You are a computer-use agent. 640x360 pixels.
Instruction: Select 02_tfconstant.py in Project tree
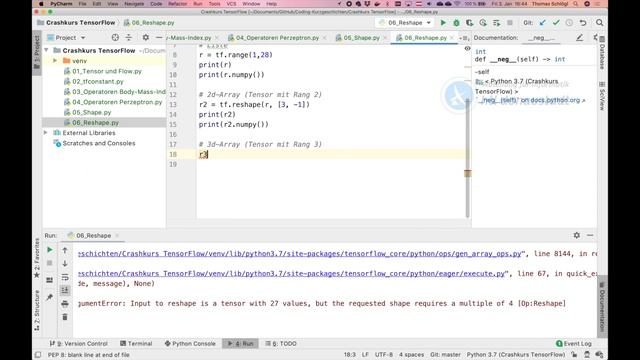98,82
